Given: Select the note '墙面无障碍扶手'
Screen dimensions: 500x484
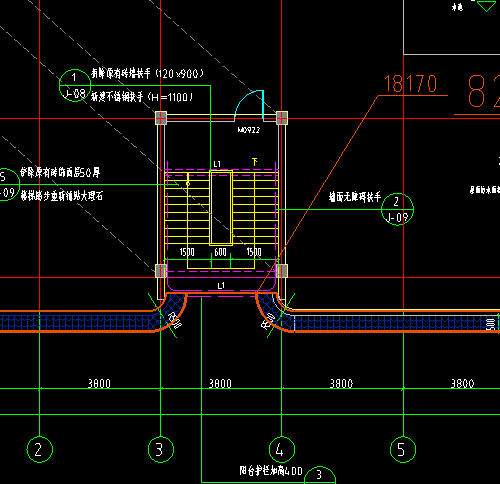Looking at the screenshot, I should point(355,197).
